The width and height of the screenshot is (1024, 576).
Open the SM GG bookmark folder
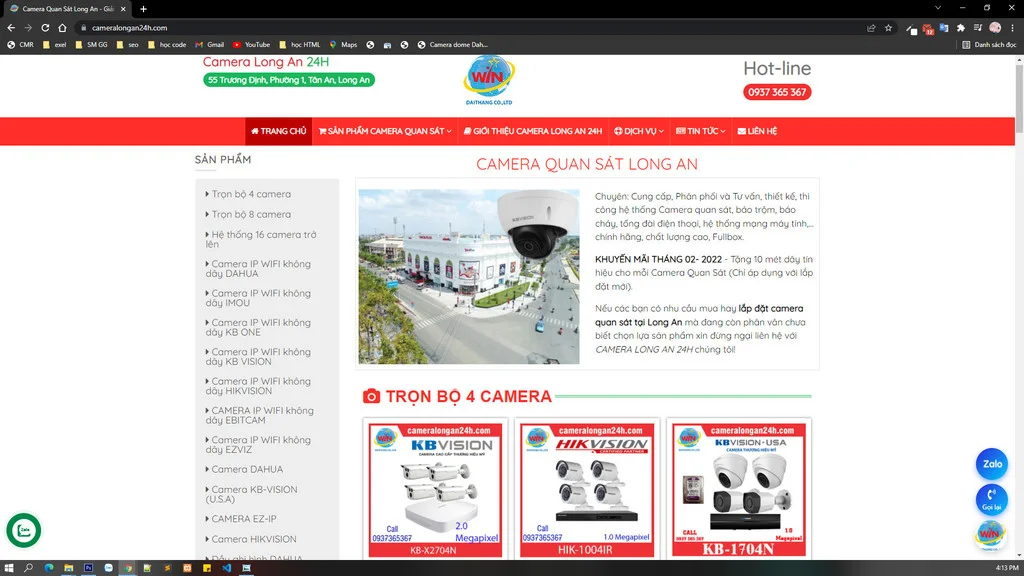coord(91,44)
